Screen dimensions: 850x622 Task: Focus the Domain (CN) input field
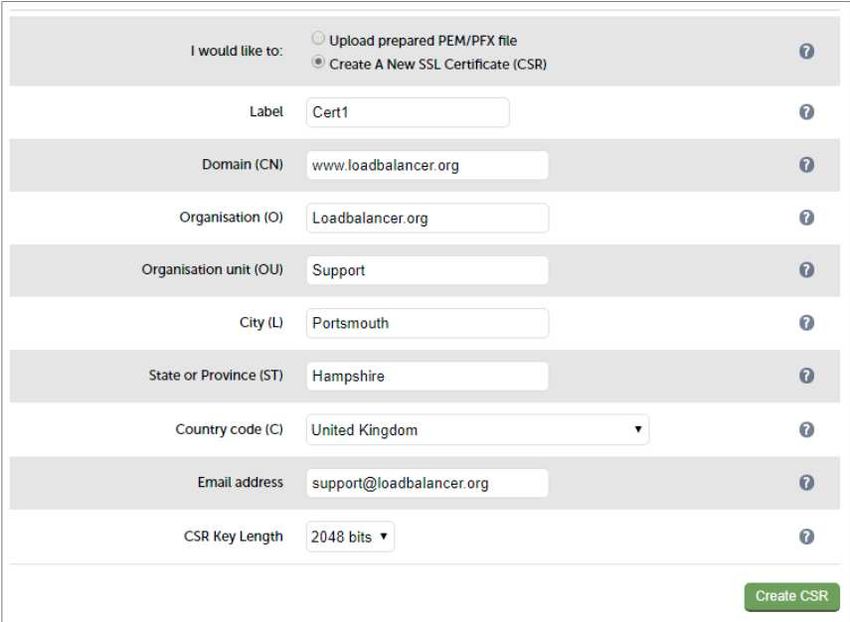pyautogui.click(x=427, y=165)
